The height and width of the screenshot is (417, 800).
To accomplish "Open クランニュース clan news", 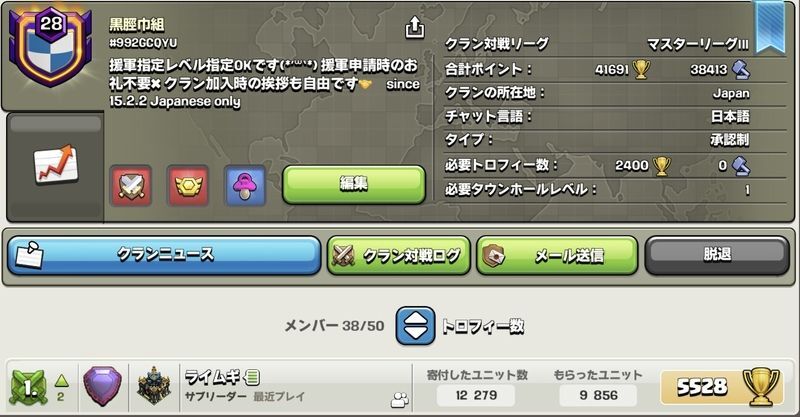I will coord(164,255).
